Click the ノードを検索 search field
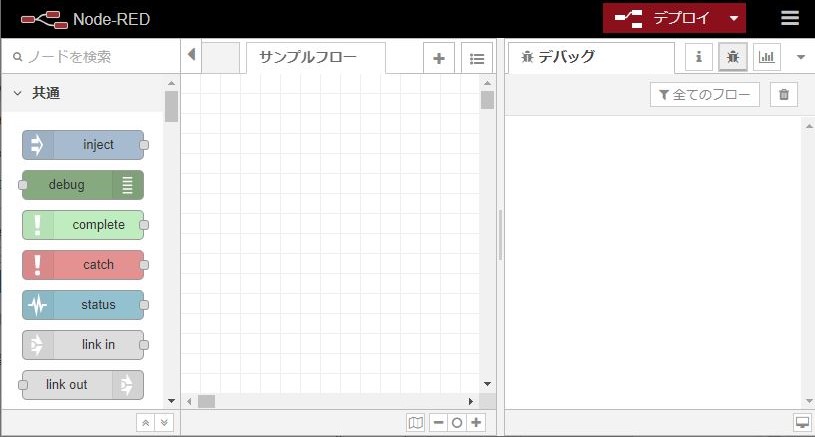This screenshot has height=437, width=815. pos(90,57)
